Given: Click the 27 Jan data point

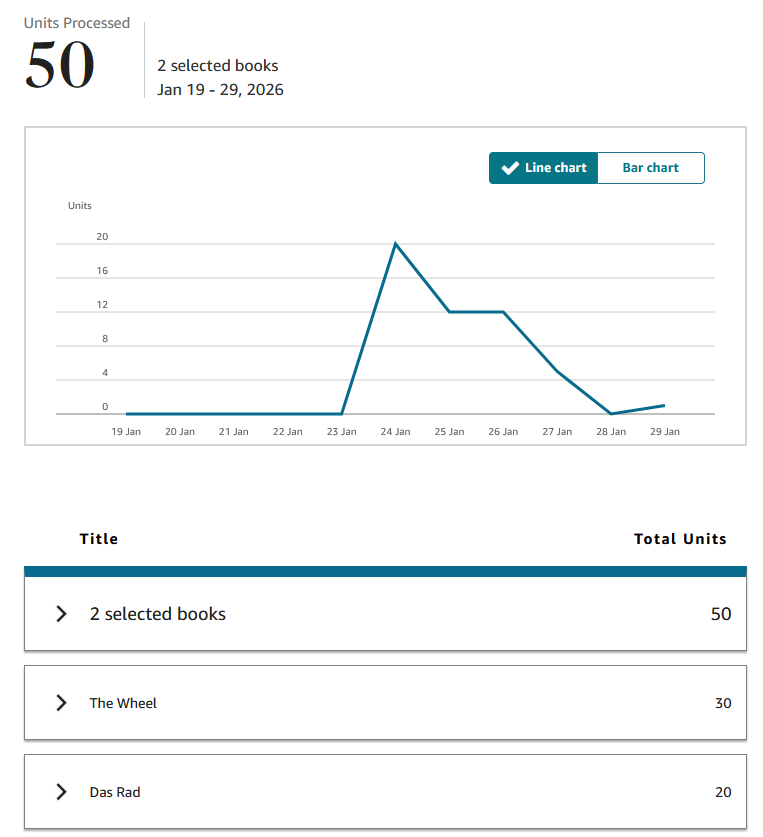Looking at the screenshot, I should click(557, 371).
